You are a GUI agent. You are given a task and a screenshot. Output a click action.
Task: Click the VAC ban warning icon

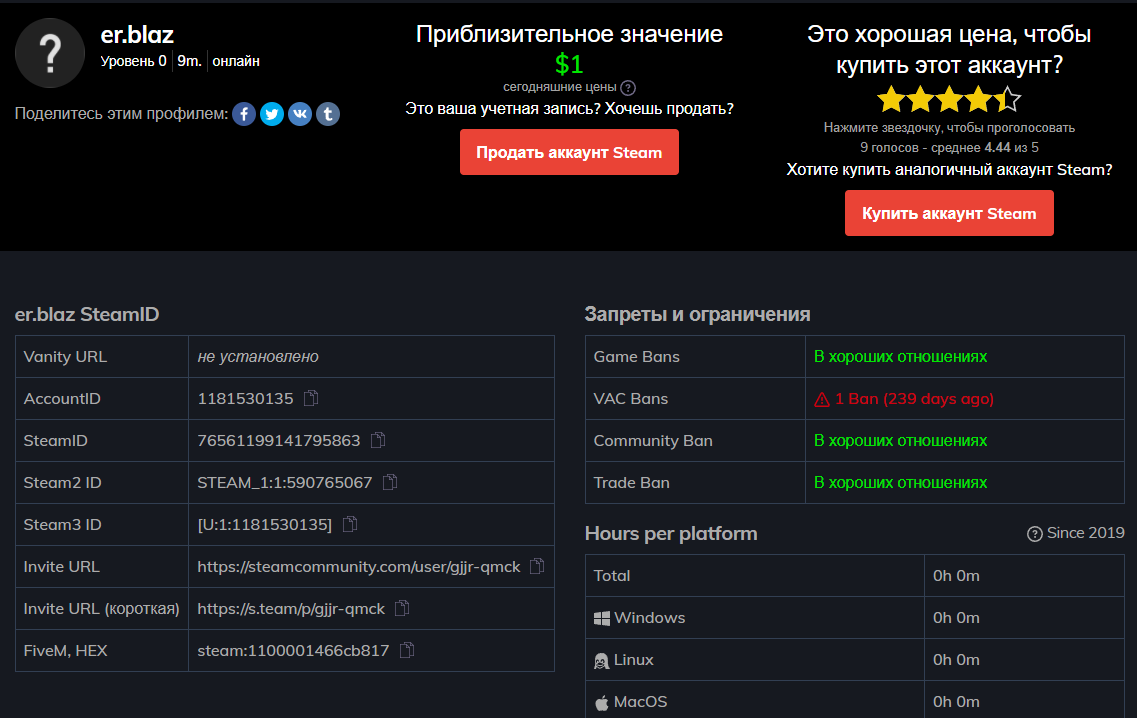pyautogui.click(x=822, y=400)
